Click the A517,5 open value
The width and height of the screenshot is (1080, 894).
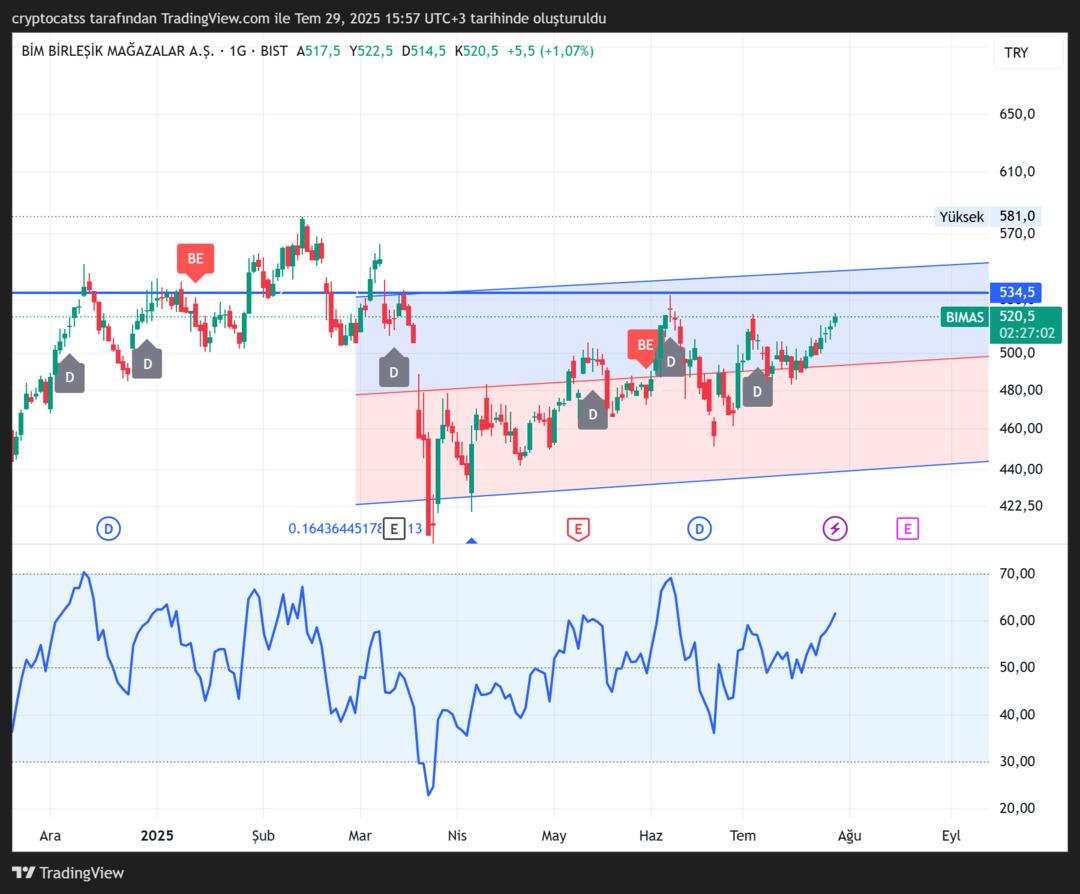pyautogui.click(x=318, y=51)
